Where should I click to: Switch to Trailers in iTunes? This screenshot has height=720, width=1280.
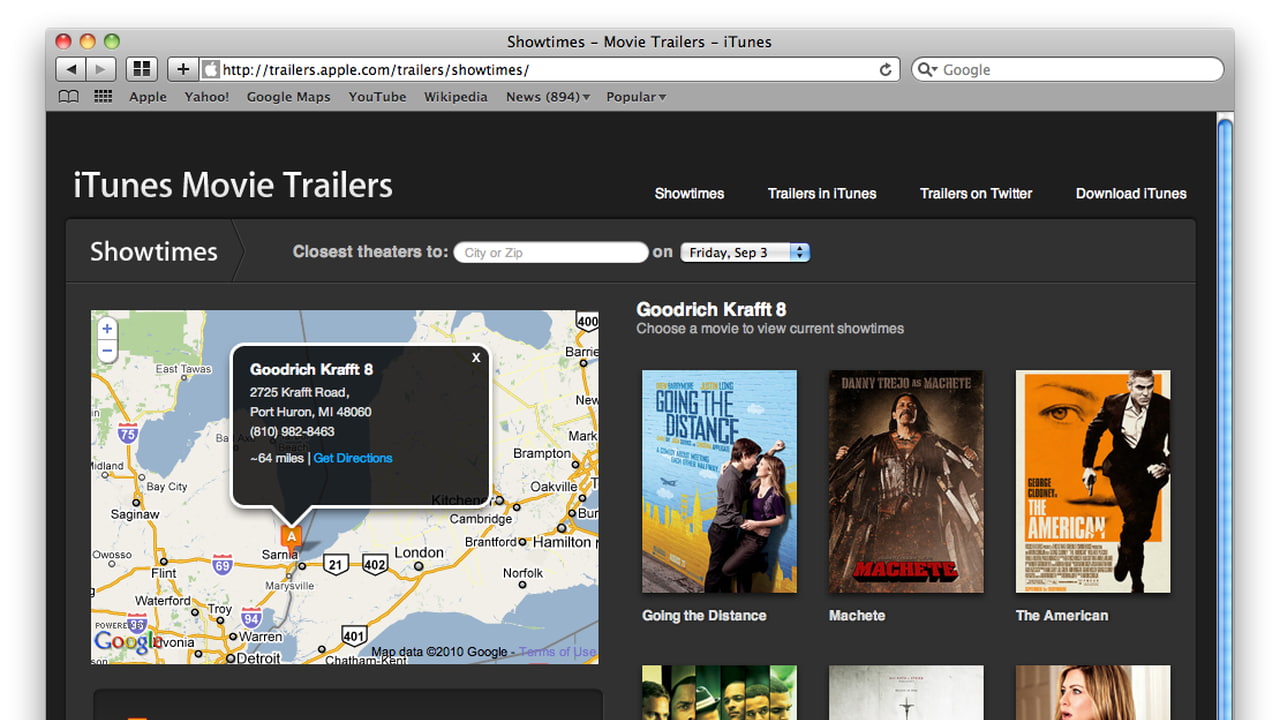click(821, 194)
